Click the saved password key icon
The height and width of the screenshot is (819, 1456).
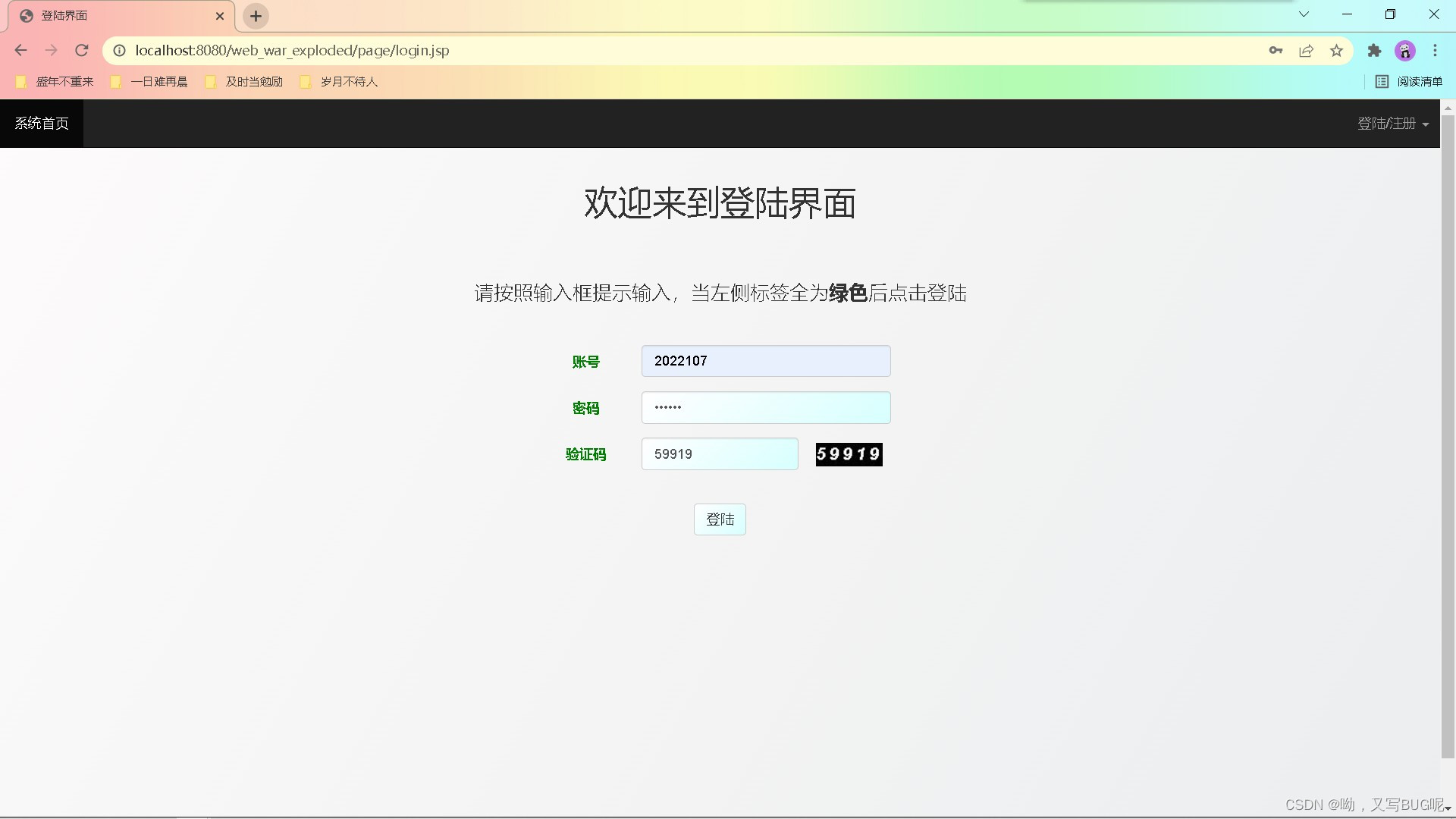(1276, 51)
